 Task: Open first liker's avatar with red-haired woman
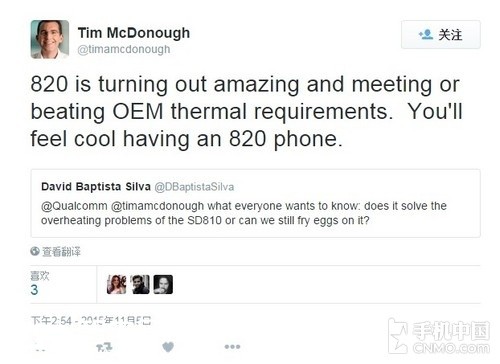point(116,284)
